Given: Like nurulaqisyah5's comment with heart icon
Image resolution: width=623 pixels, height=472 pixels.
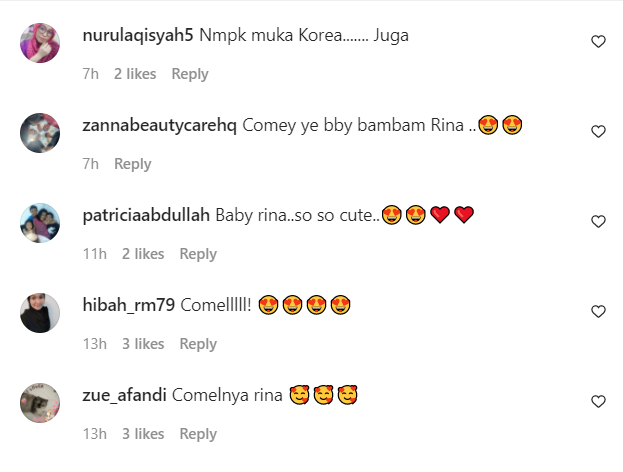Looking at the screenshot, I should click(598, 41).
